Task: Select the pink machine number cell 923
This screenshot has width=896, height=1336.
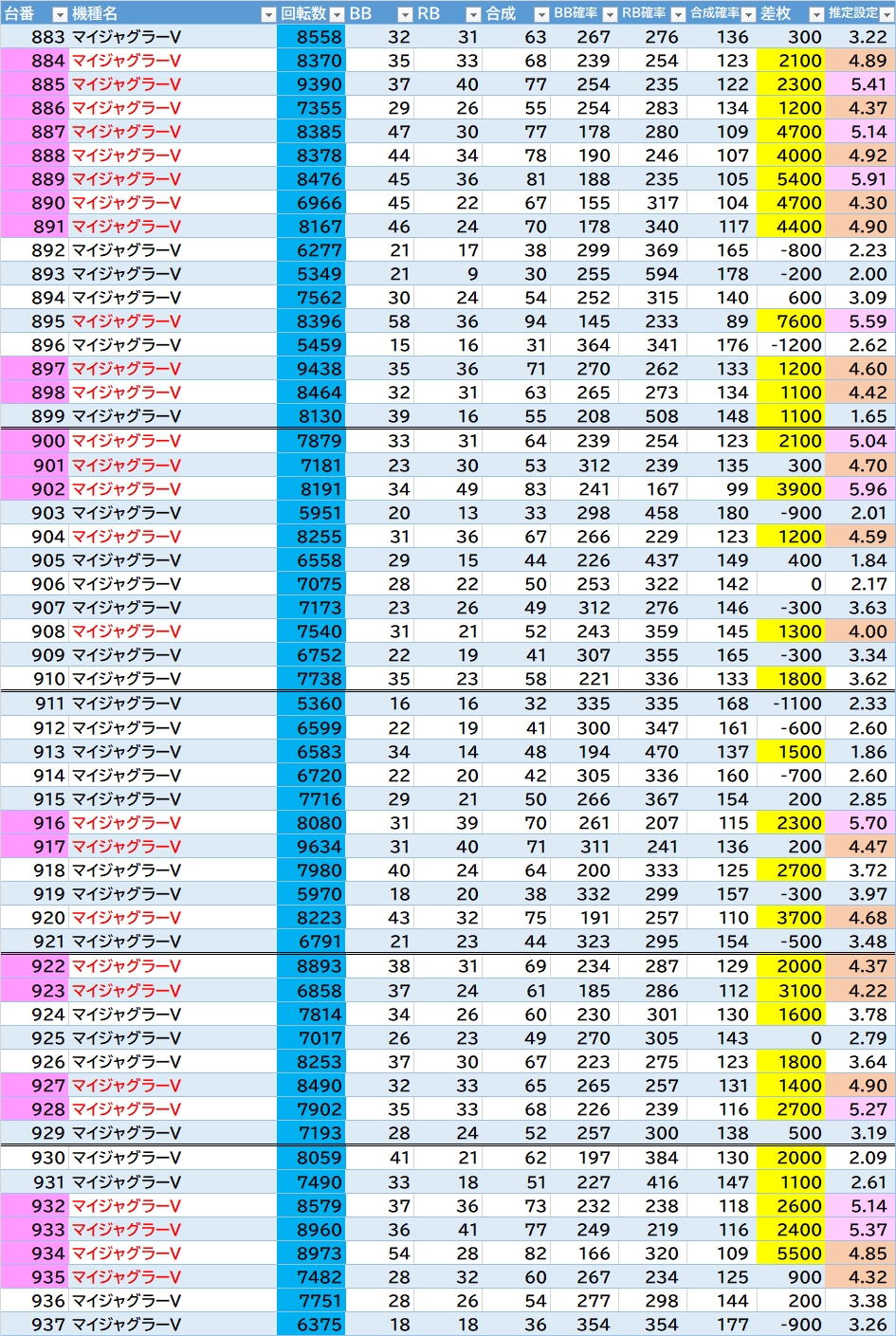Action: tap(35, 991)
